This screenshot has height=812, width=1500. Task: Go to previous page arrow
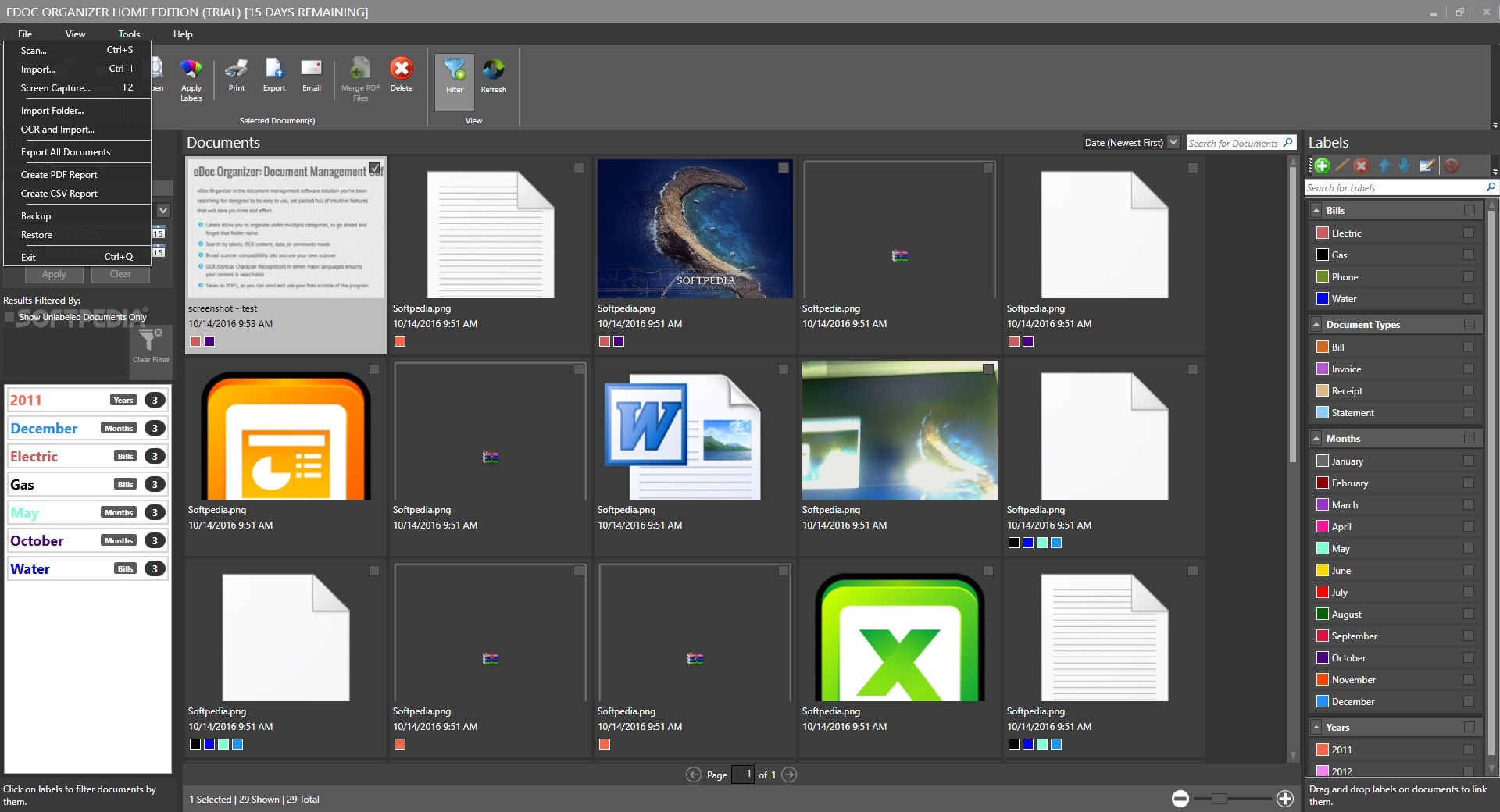(694, 775)
